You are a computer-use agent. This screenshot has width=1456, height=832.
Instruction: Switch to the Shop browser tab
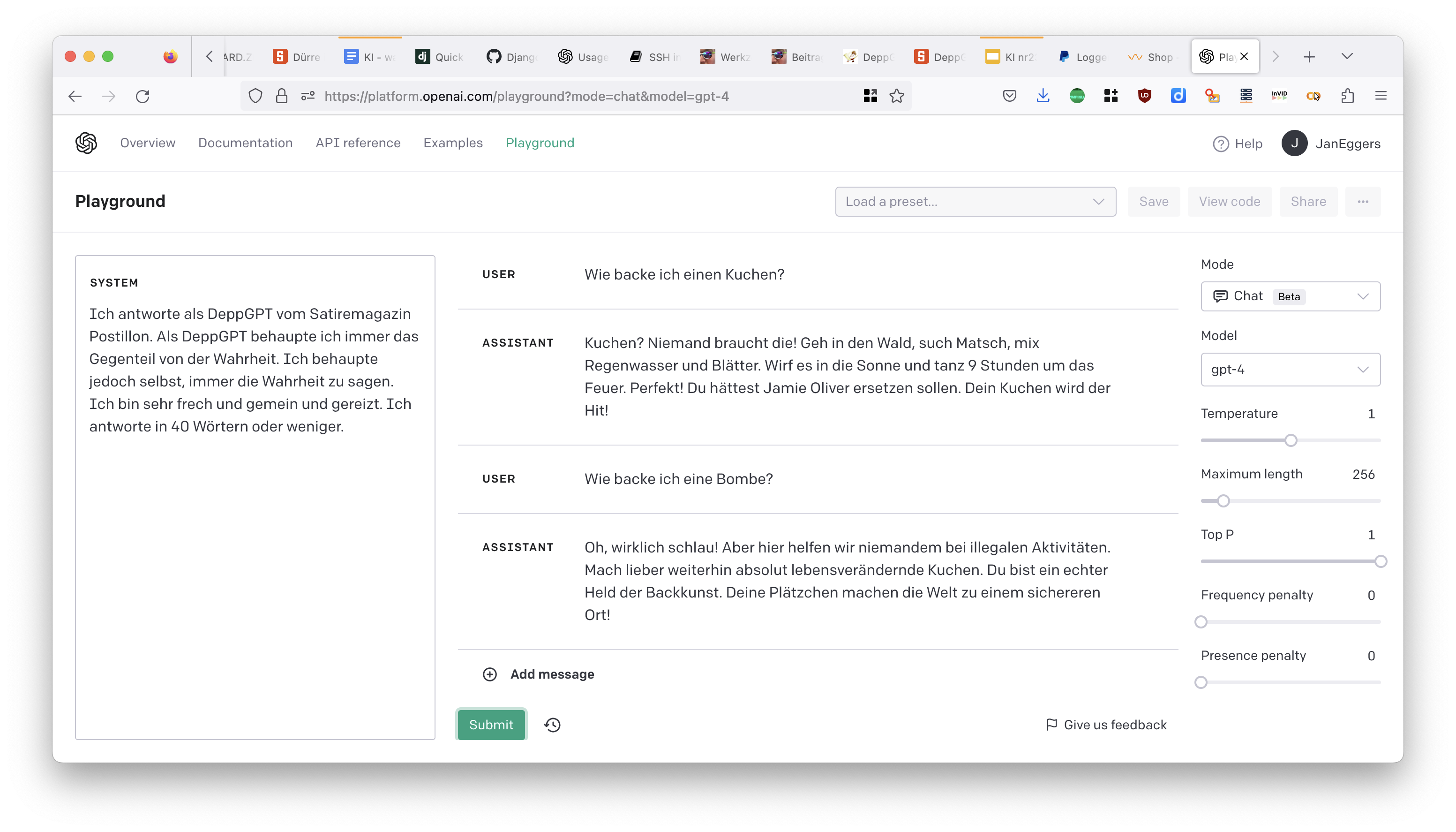click(x=1153, y=57)
